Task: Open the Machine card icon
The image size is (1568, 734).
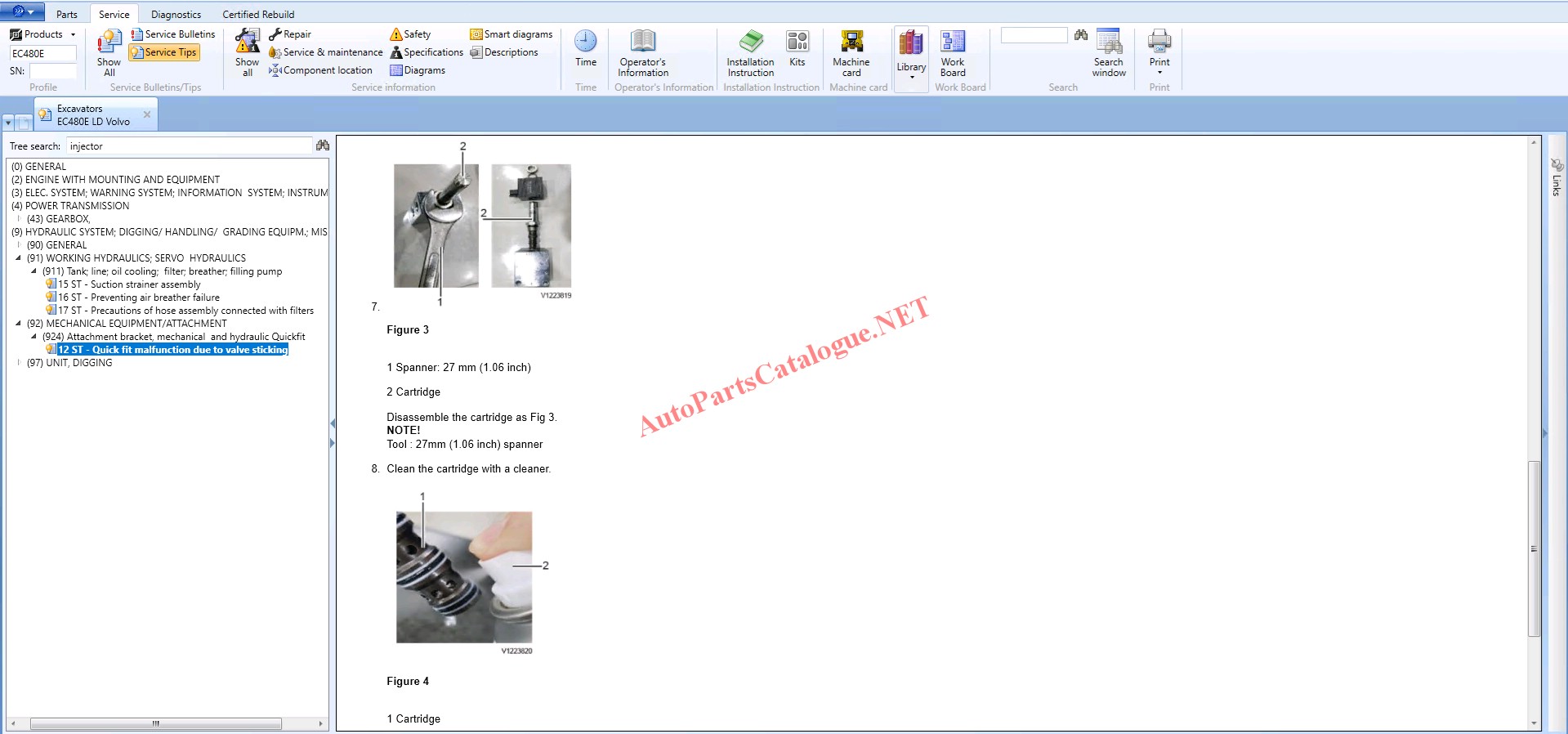Action: [851, 42]
